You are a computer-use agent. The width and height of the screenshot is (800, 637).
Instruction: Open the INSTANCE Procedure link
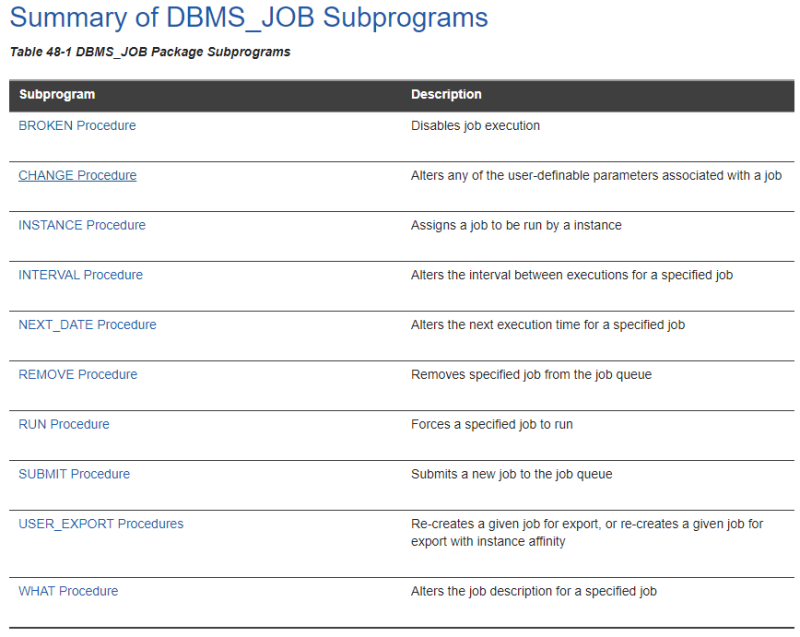click(x=81, y=225)
